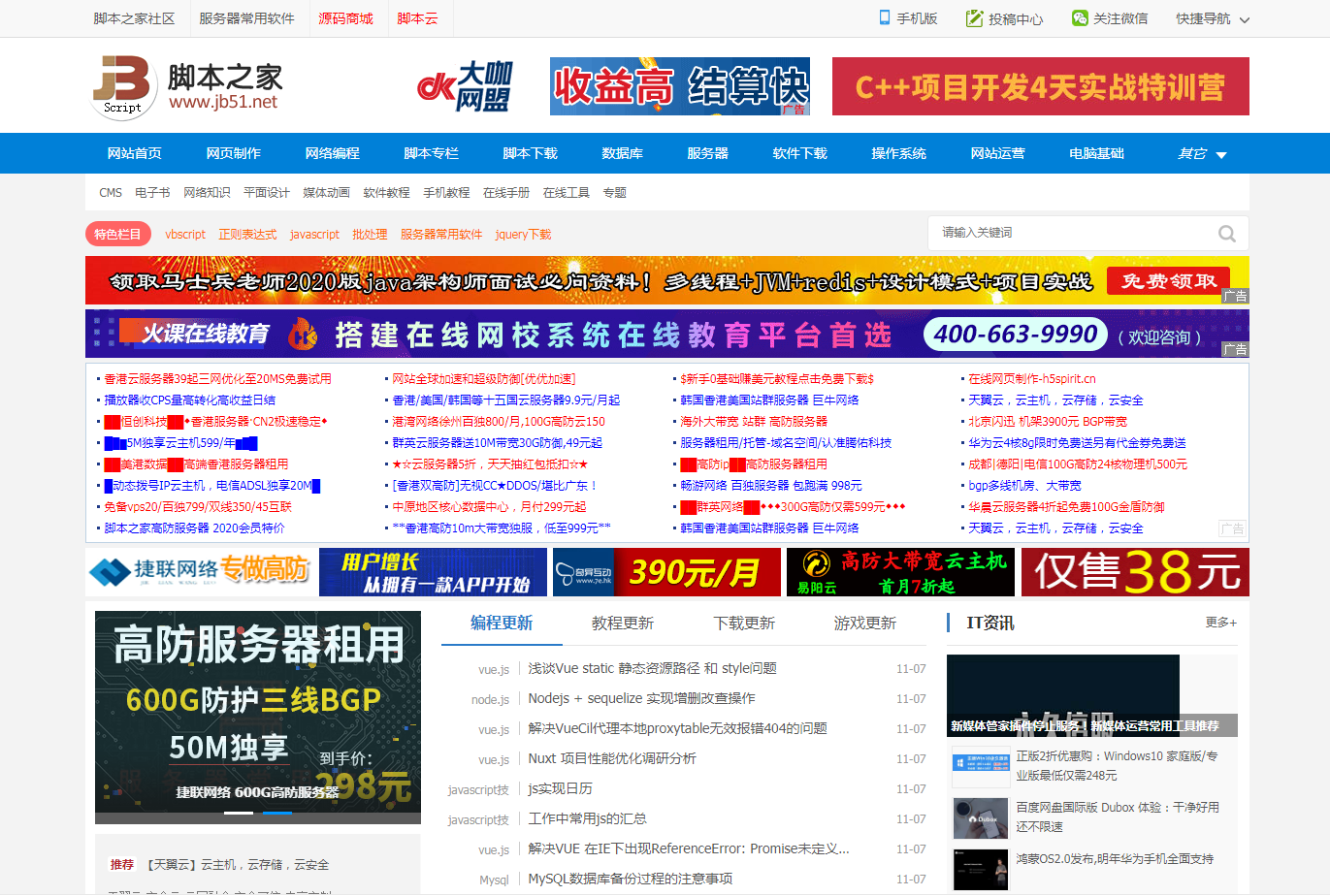
Task: Focus the keyword search input field
Action: (1072, 233)
